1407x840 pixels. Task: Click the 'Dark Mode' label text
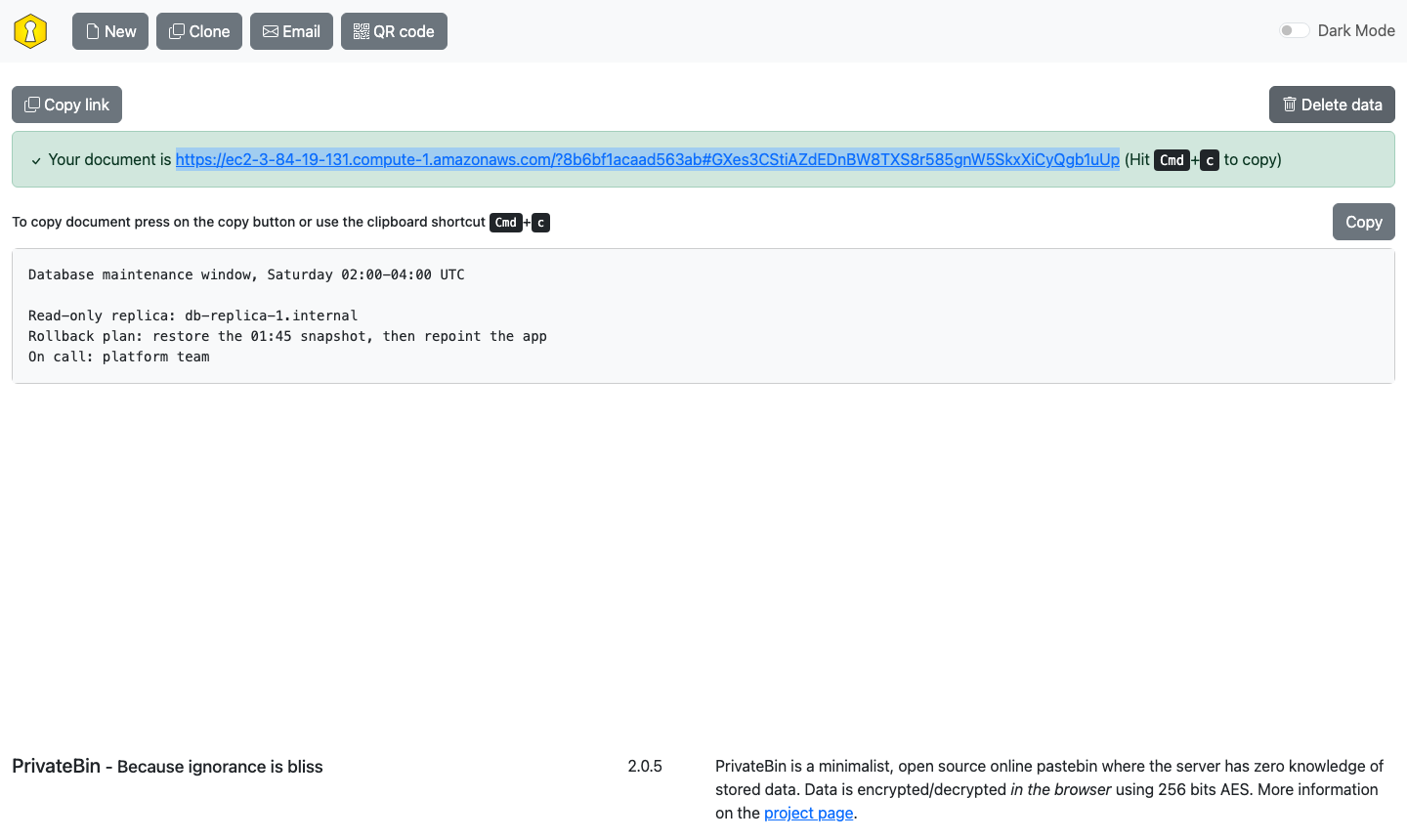pos(1356,30)
